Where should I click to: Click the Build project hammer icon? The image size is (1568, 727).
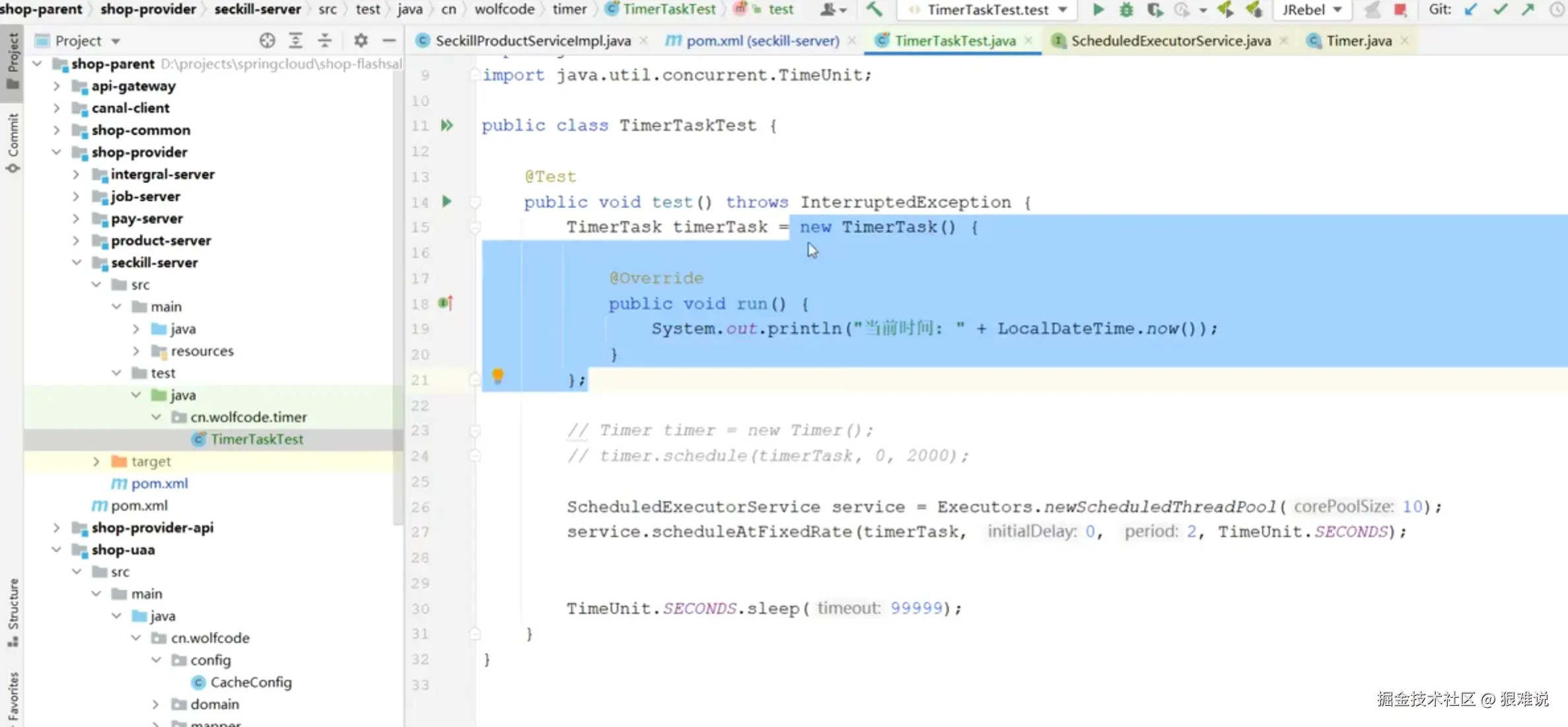tap(874, 9)
